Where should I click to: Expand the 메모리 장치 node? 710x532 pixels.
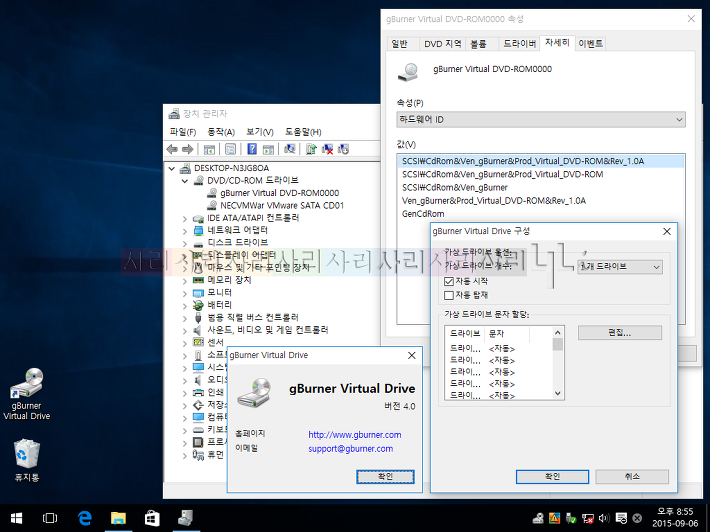(185, 281)
